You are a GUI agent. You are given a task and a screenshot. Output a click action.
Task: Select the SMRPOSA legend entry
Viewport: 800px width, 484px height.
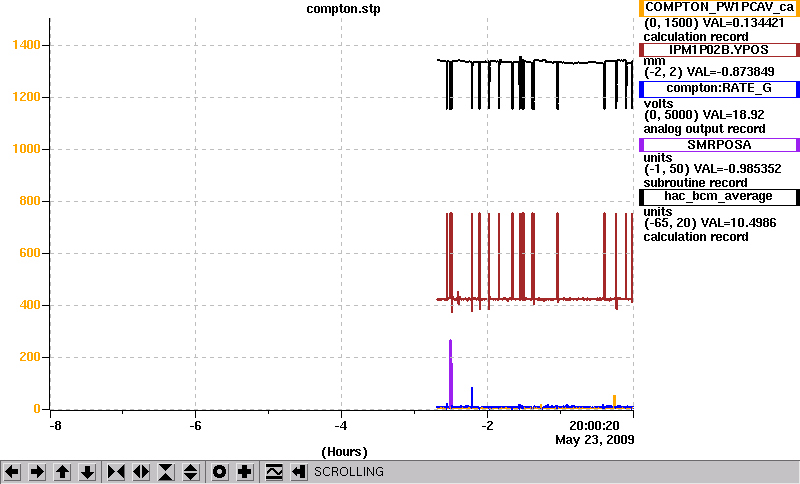(719, 145)
